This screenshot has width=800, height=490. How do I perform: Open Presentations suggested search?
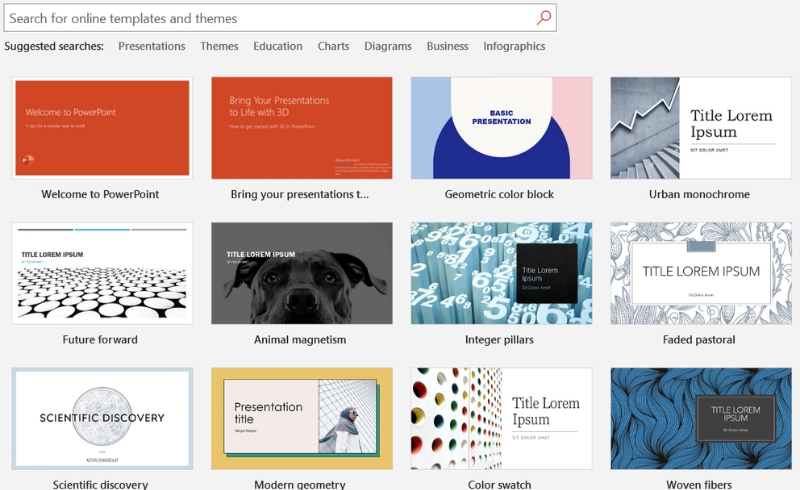tap(152, 46)
